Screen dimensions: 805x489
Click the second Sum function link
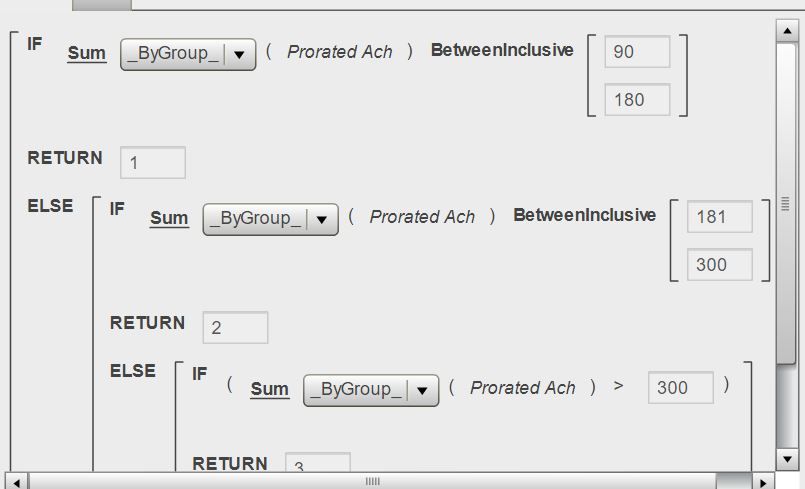169,218
